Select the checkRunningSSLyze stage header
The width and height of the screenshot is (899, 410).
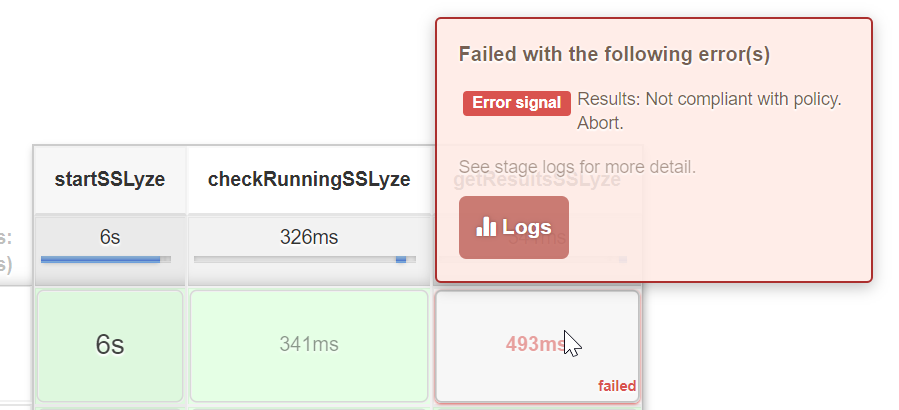coord(309,180)
